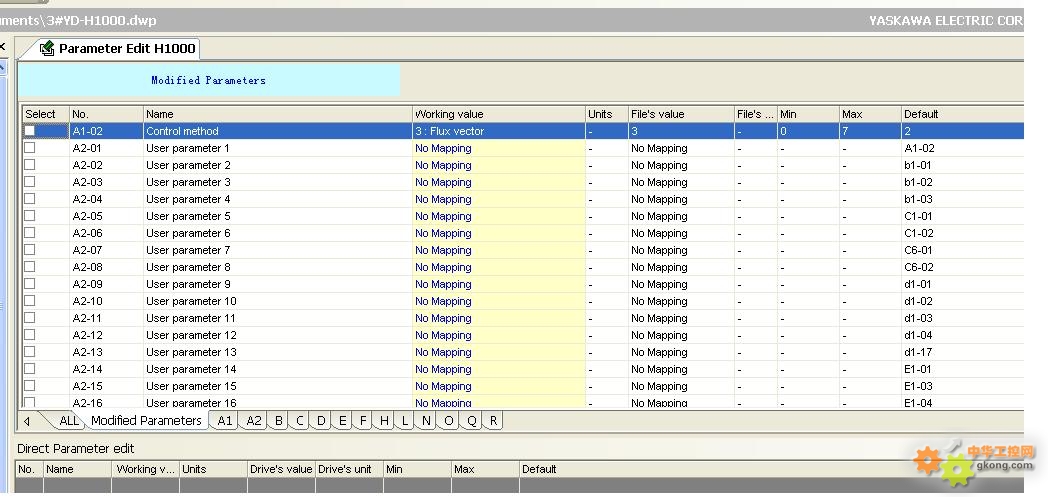Viewport: 1048px width, 497px height.
Task: Open the R parameter group tab
Action: coord(493,421)
